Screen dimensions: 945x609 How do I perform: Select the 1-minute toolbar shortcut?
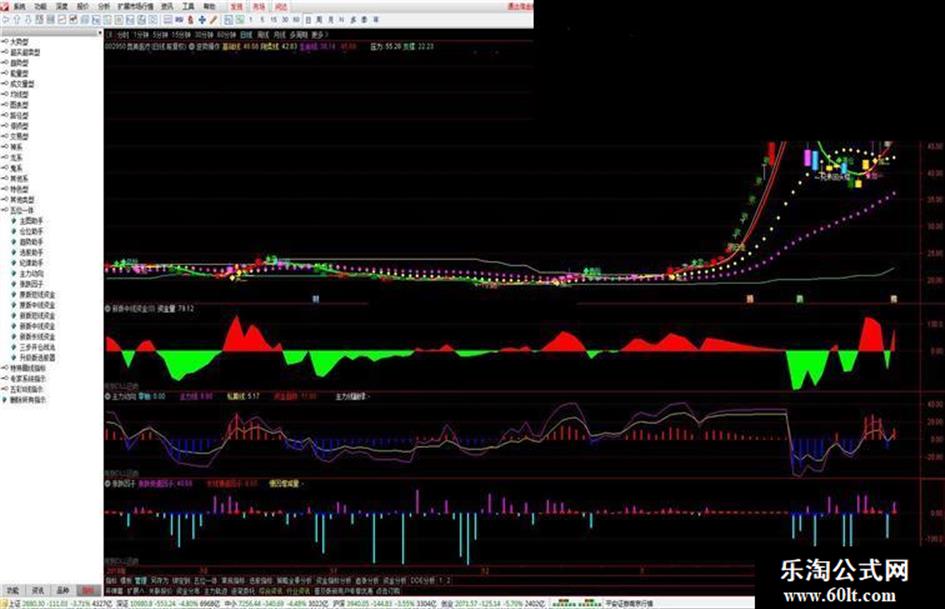click(x=251, y=20)
